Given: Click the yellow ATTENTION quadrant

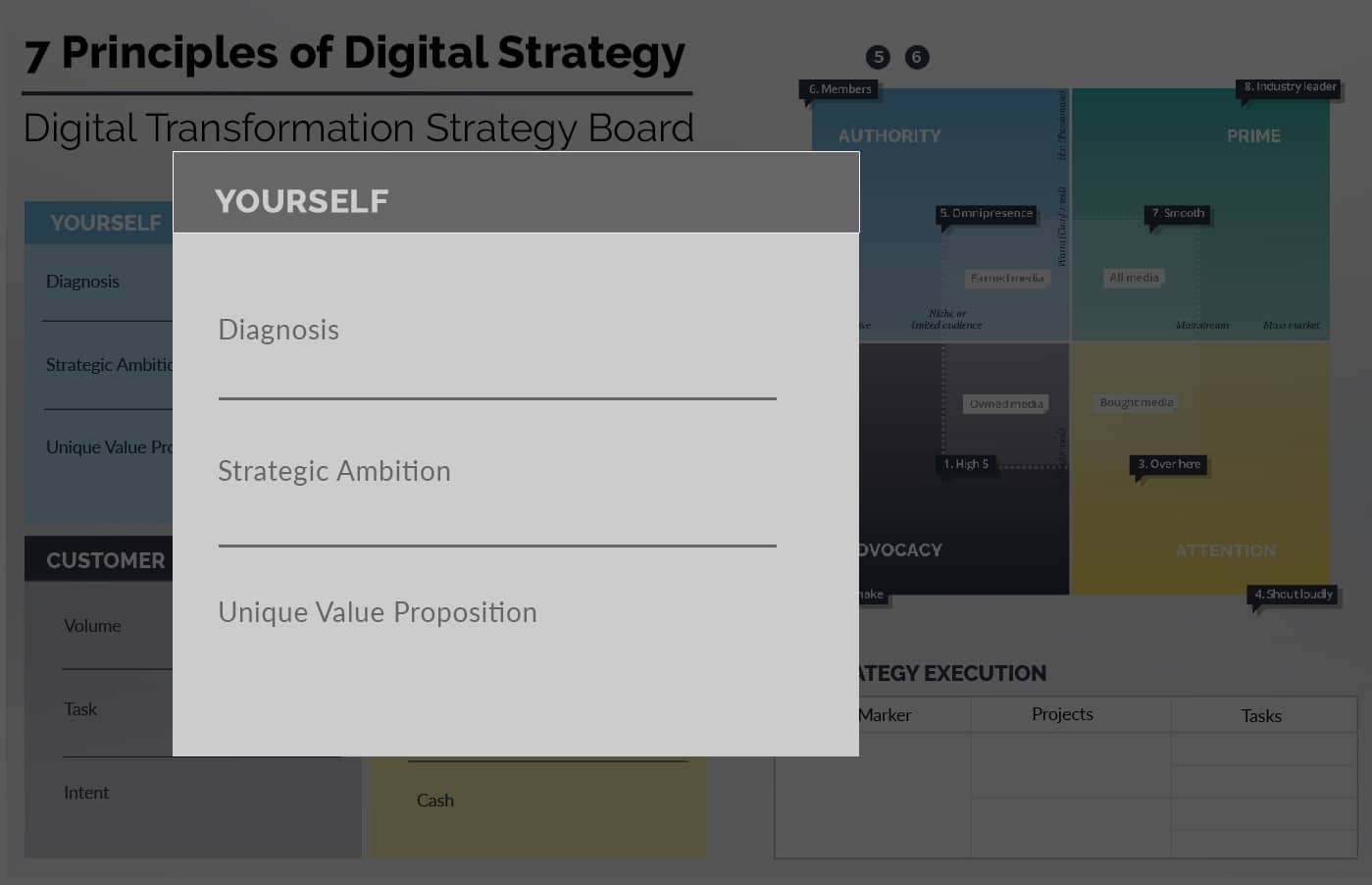Looking at the screenshot, I should 1200,469.
